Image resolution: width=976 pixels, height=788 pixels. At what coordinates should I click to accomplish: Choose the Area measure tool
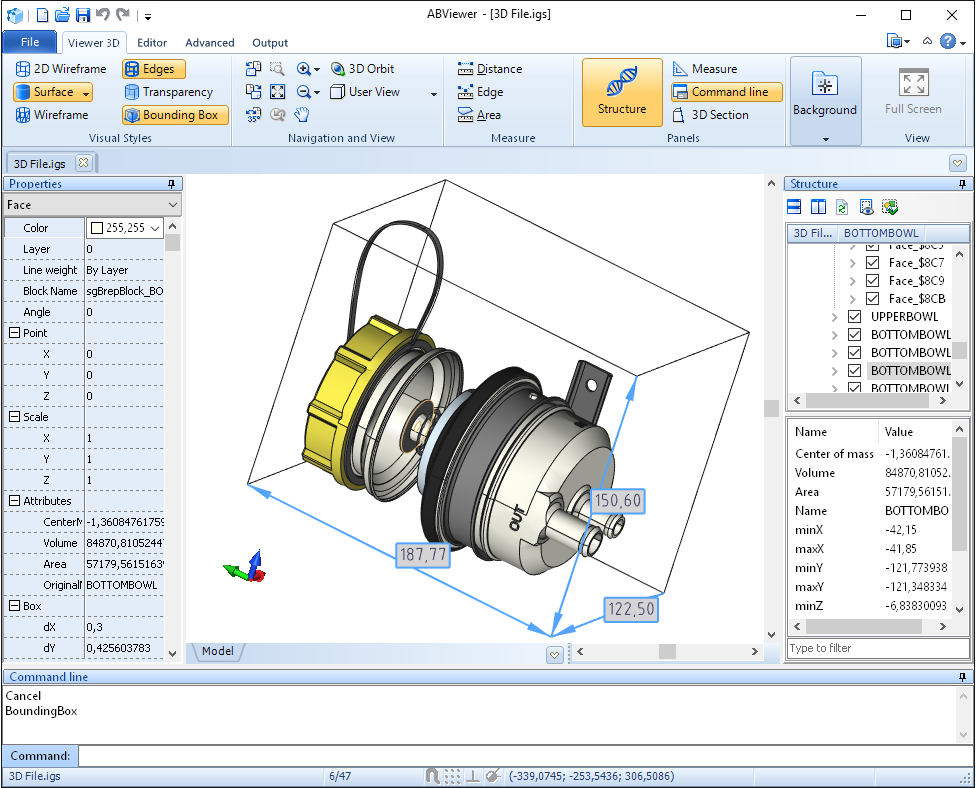[x=479, y=115]
